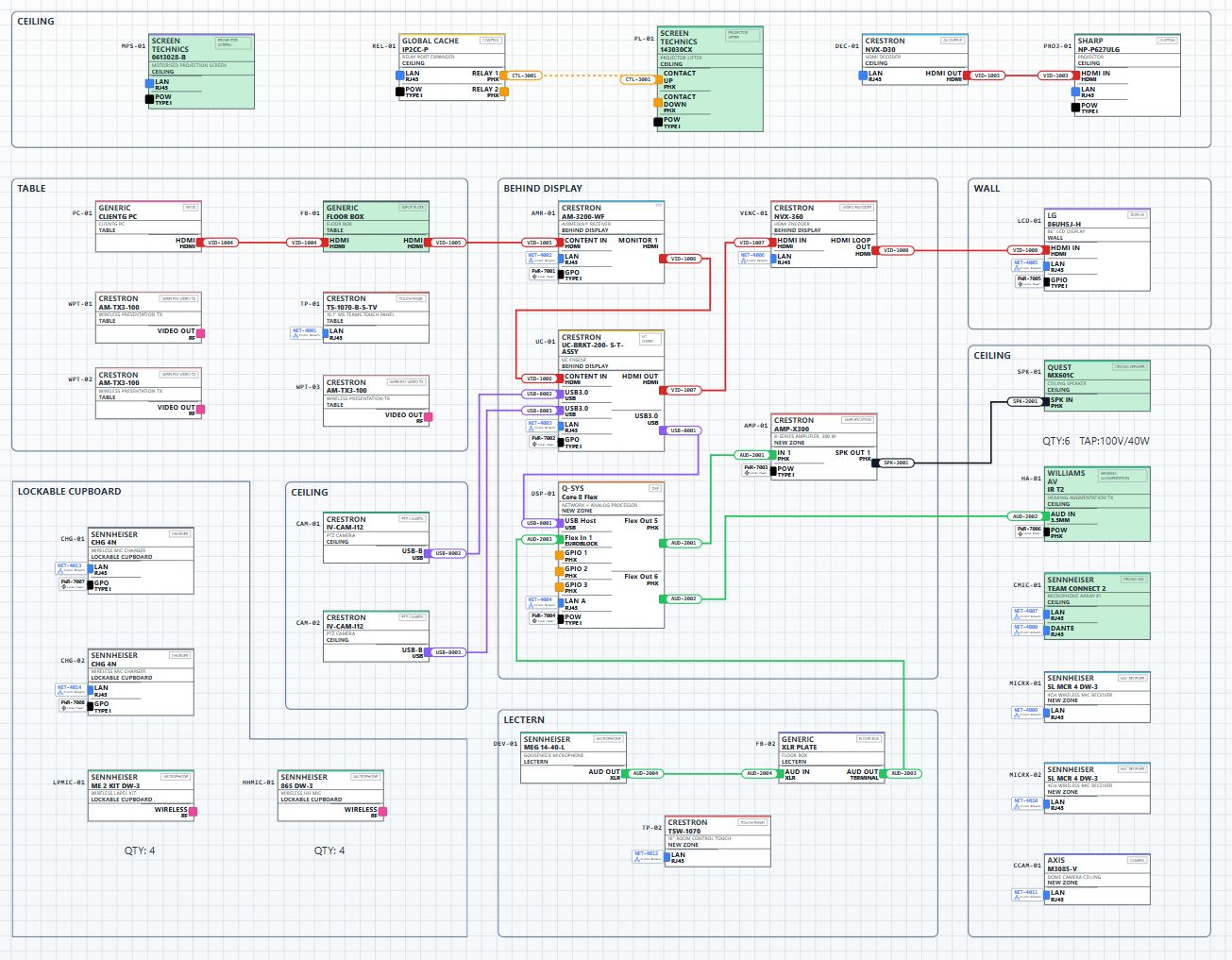Click VID-1007 tag at UC engine HDMI OUT
Viewport: 1232px width, 960px height.
click(x=684, y=390)
